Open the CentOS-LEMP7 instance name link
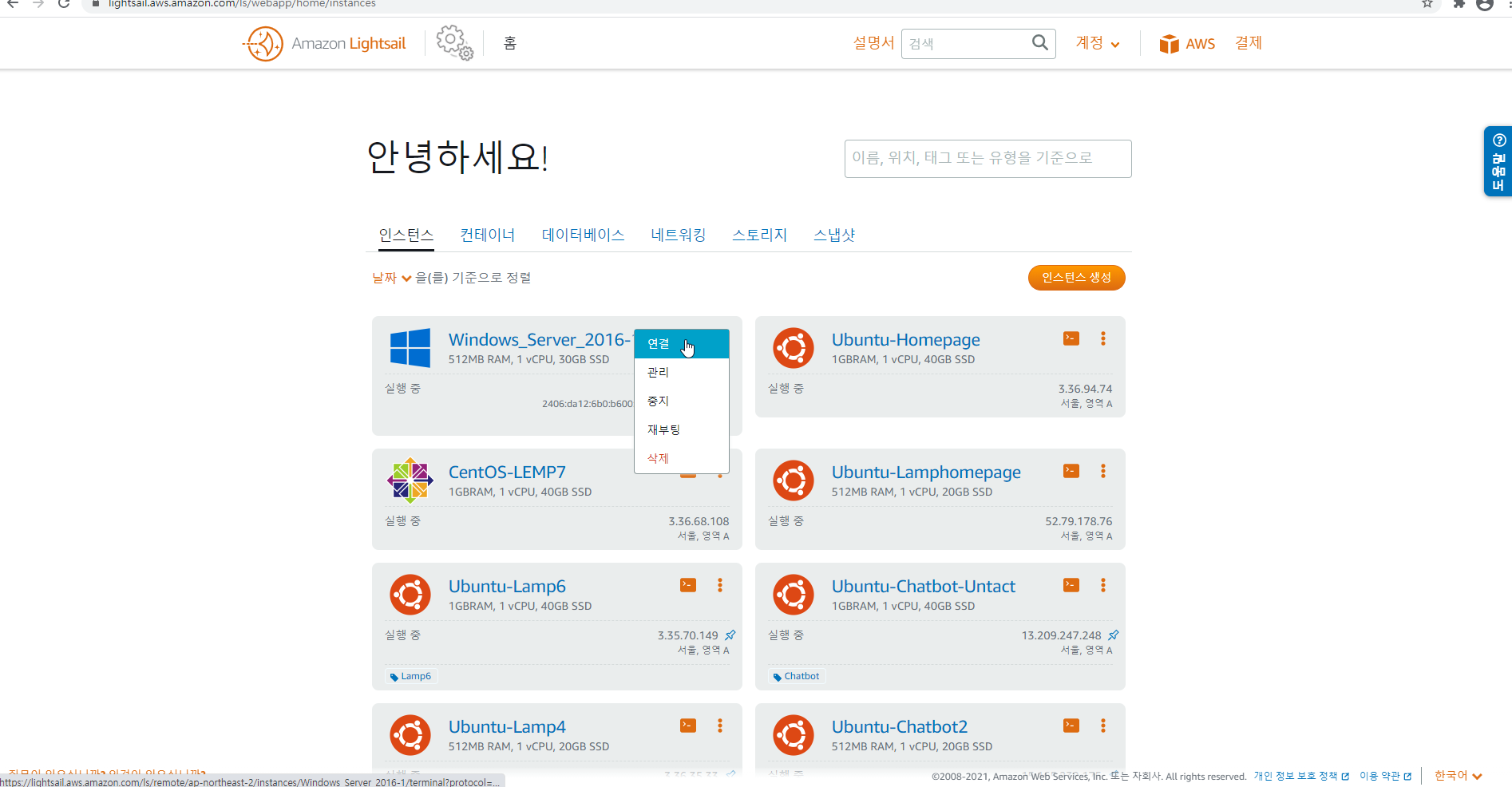Viewport: 1512px width, 787px height. [507, 473]
